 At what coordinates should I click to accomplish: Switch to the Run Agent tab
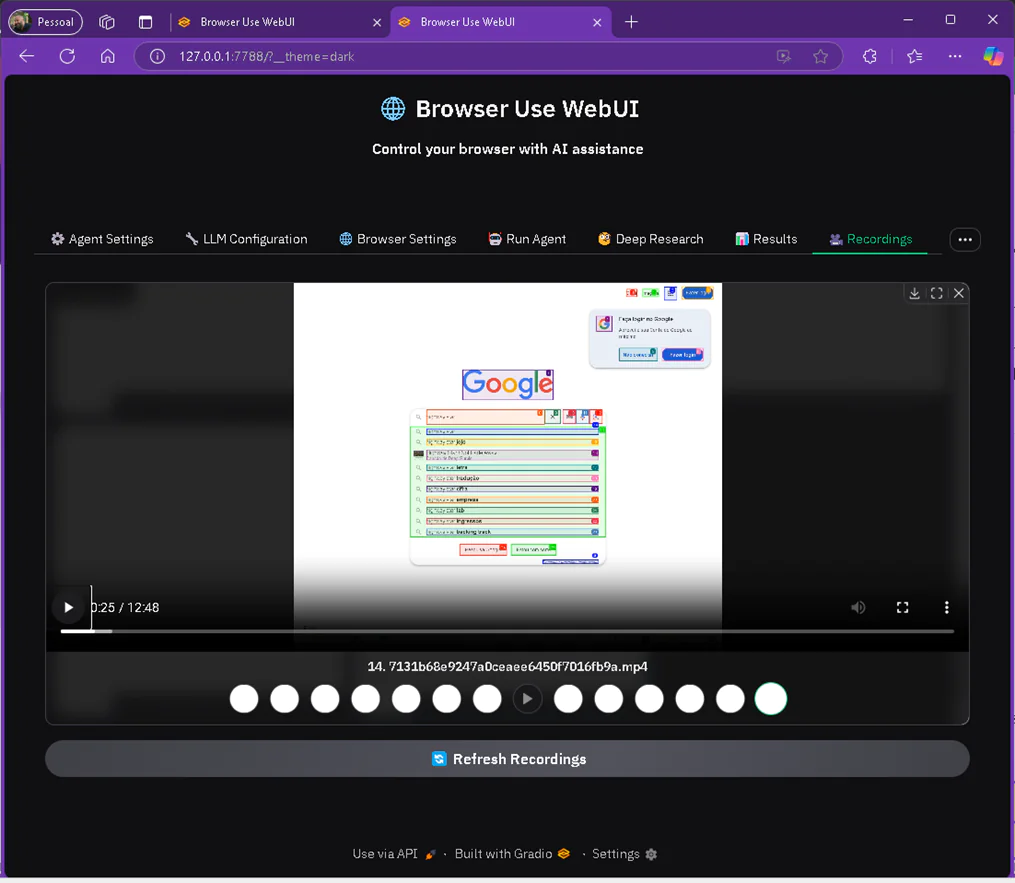(527, 239)
